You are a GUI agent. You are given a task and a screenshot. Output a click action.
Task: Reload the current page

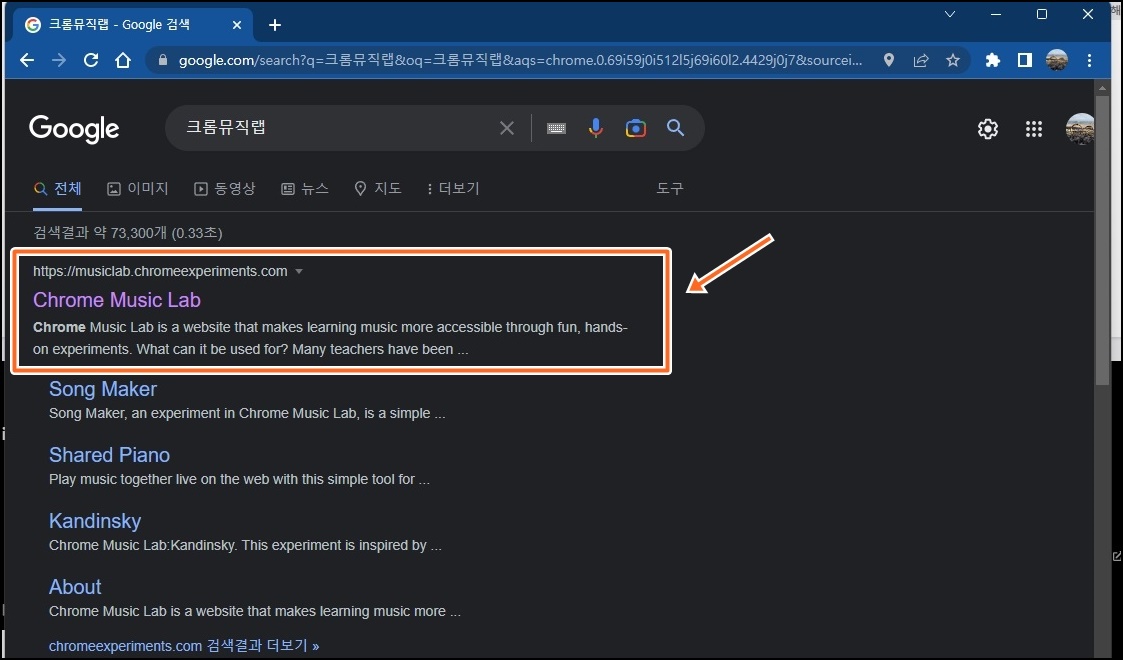pyautogui.click(x=91, y=60)
